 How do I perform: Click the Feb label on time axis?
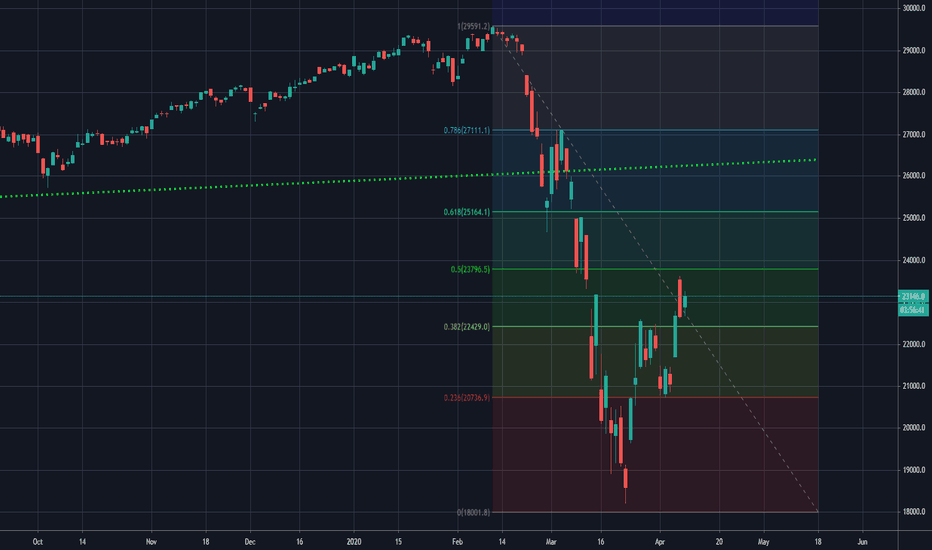457,542
